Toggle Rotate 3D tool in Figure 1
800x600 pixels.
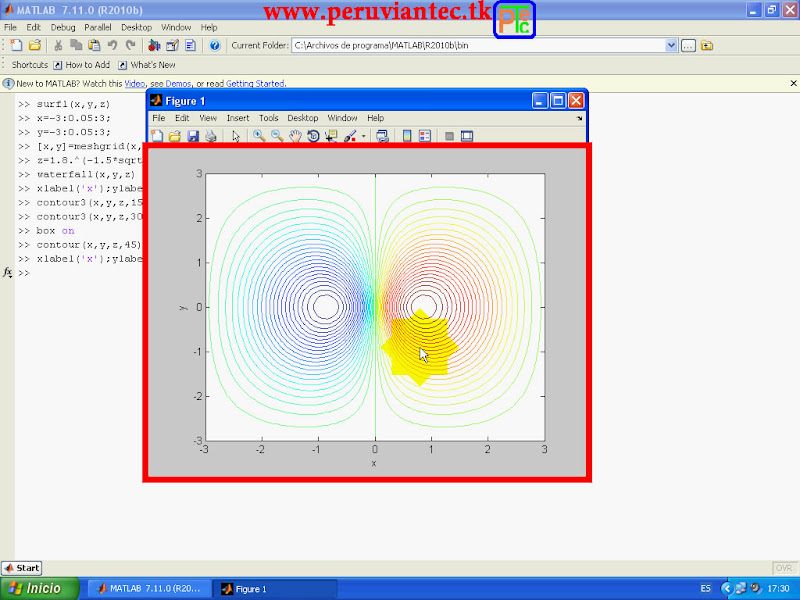tap(313, 136)
